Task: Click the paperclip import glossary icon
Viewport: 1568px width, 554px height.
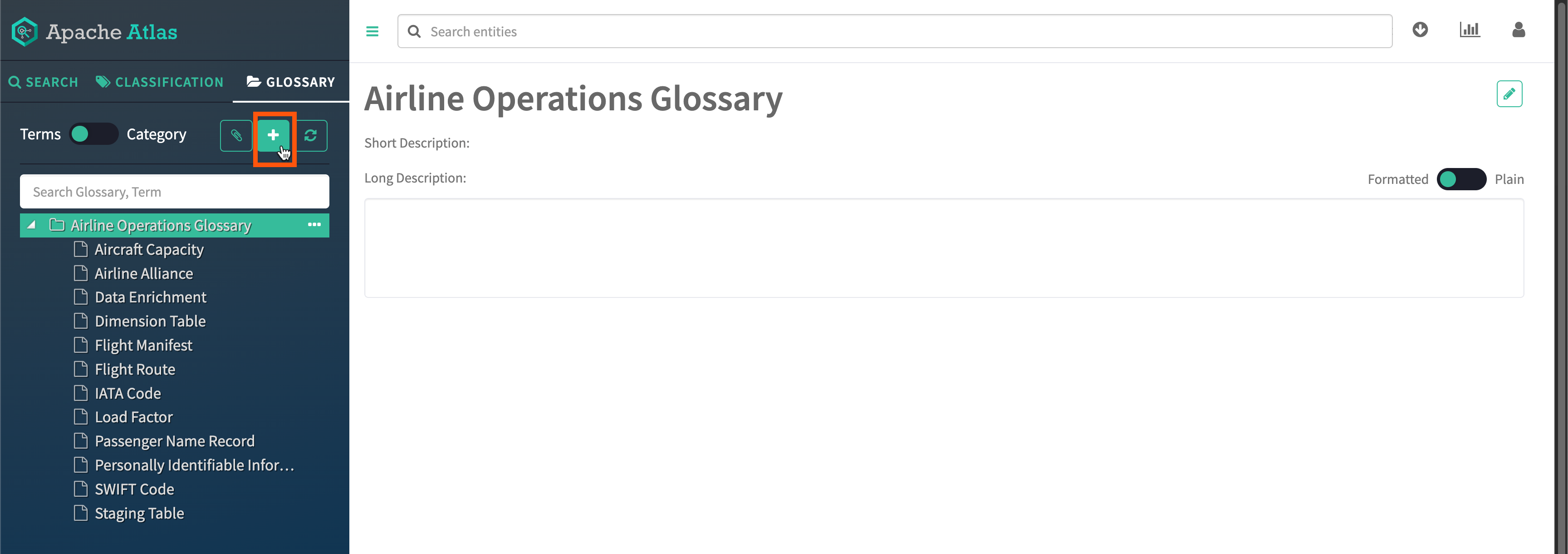Action: (x=236, y=135)
